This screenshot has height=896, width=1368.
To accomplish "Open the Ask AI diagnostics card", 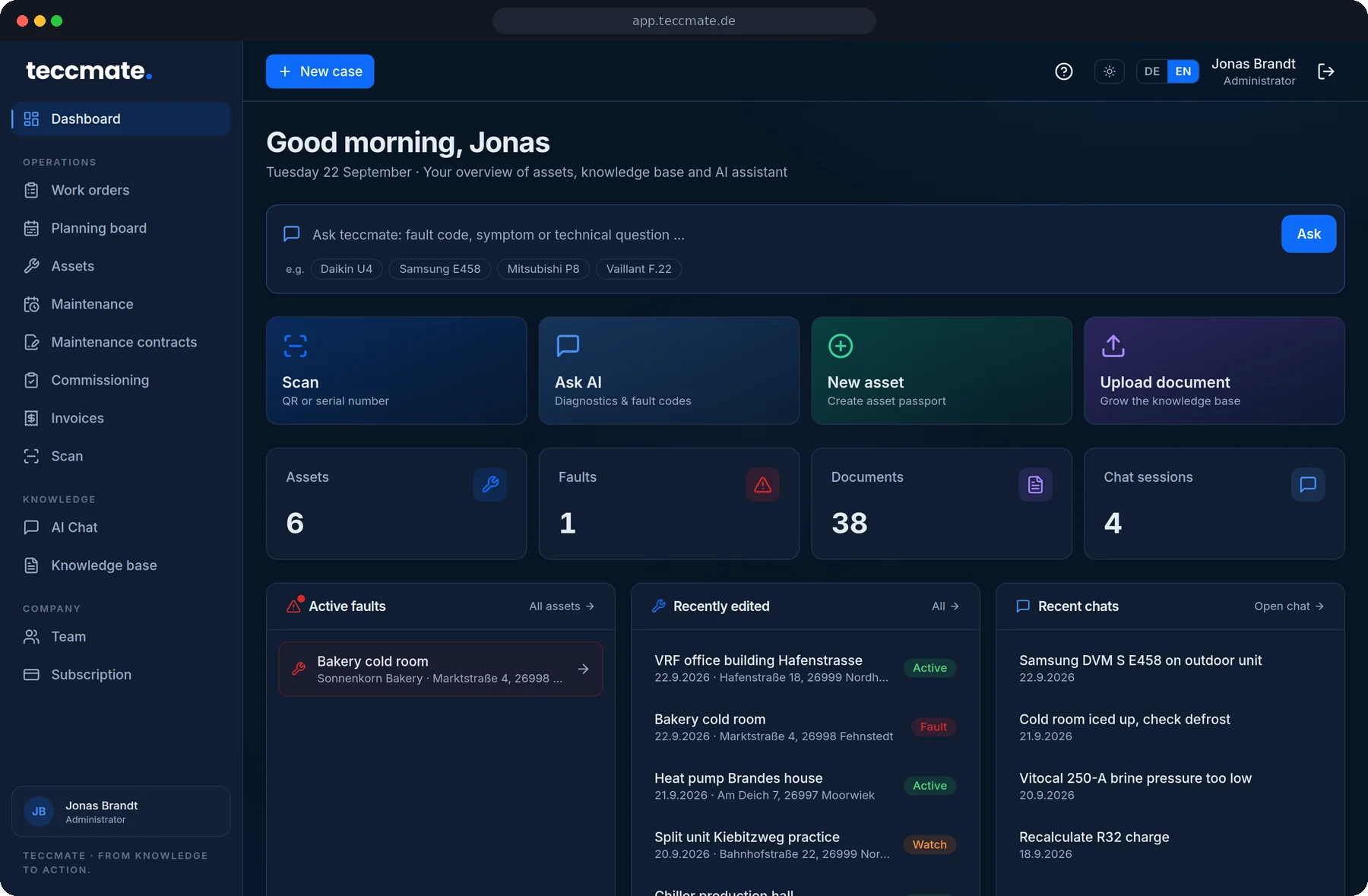I will click(x=669, y=371).
